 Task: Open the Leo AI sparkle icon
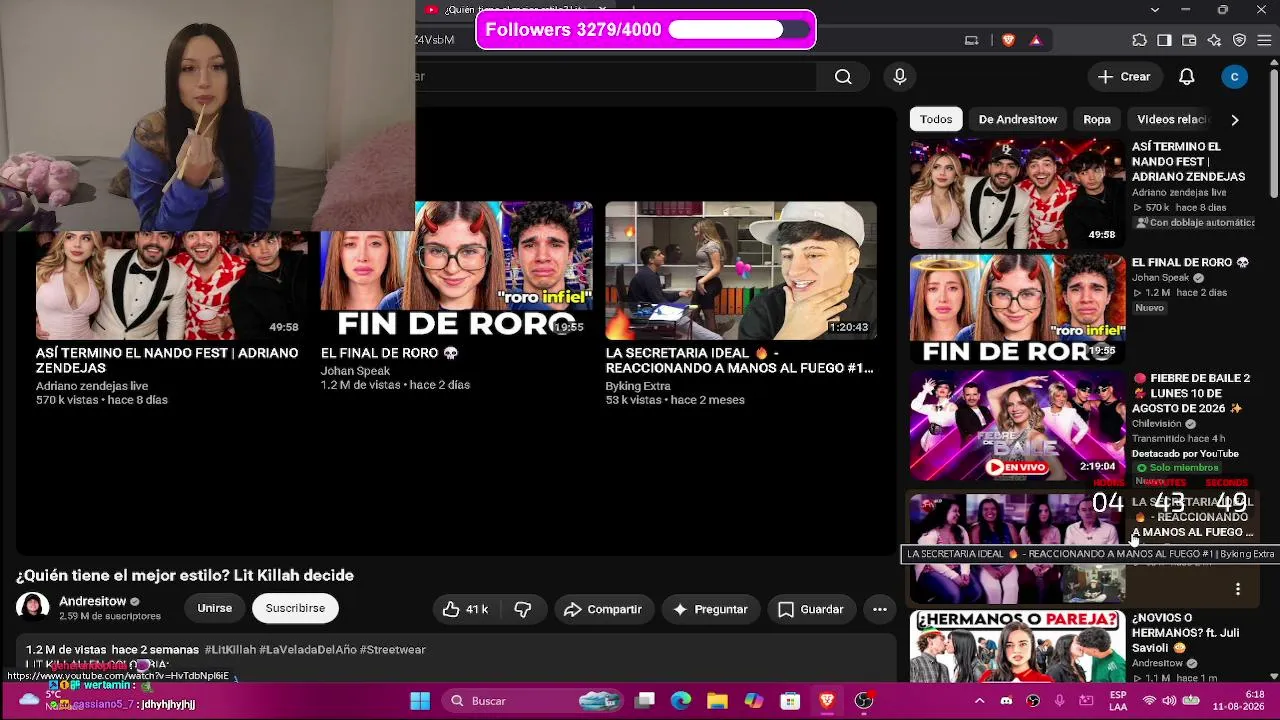tap(1214, 40)
